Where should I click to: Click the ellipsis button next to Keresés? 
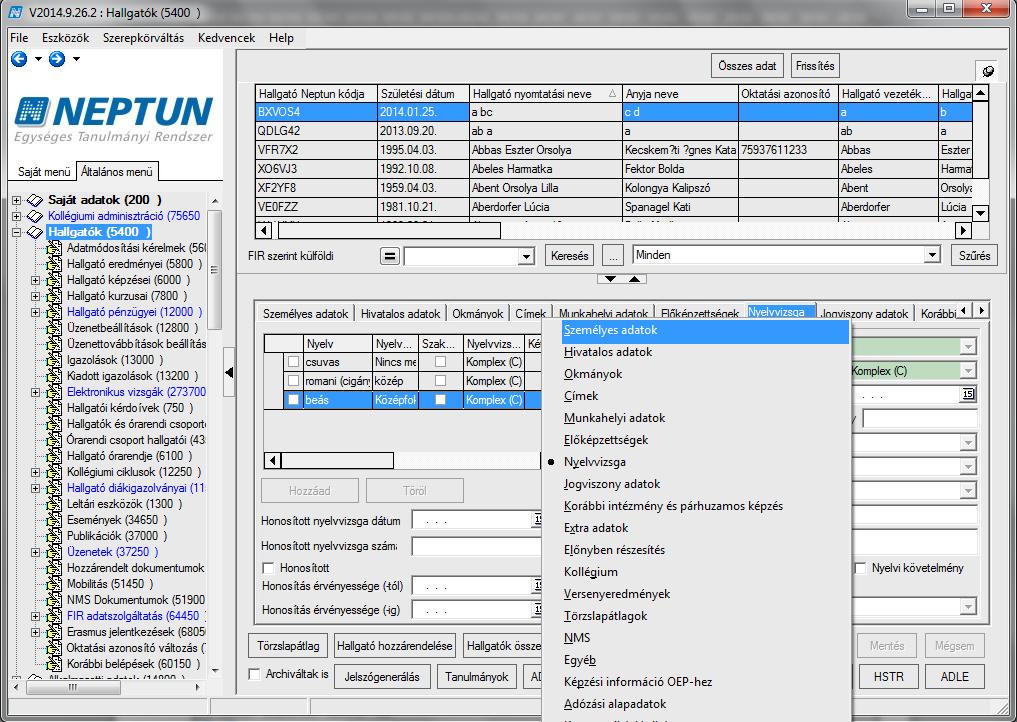612,256
